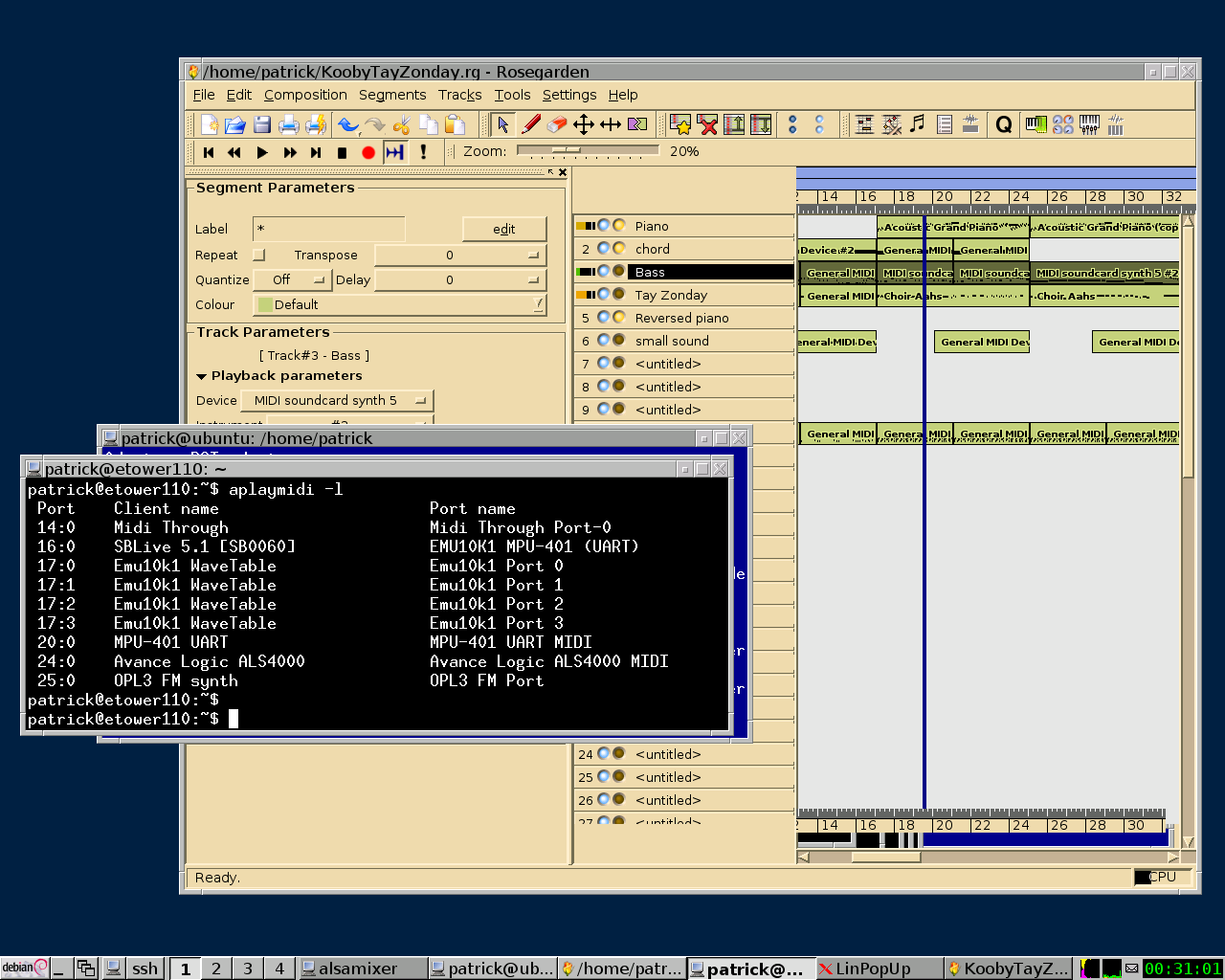Paste from clipboard in Rosegarden toolbar
1225x980 pixels.
coord(456,124)
